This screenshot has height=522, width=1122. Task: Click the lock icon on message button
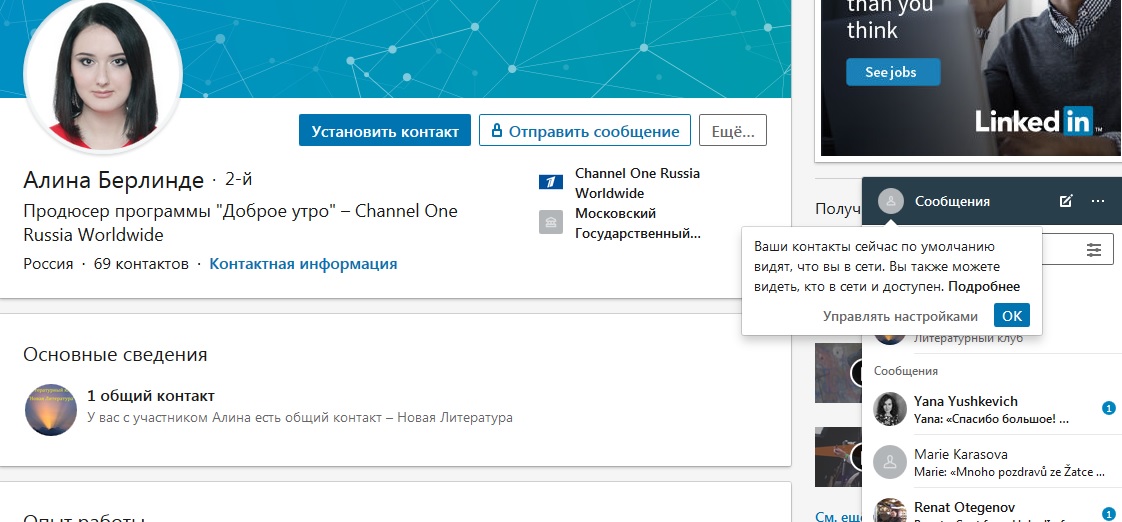coord(497,130)
